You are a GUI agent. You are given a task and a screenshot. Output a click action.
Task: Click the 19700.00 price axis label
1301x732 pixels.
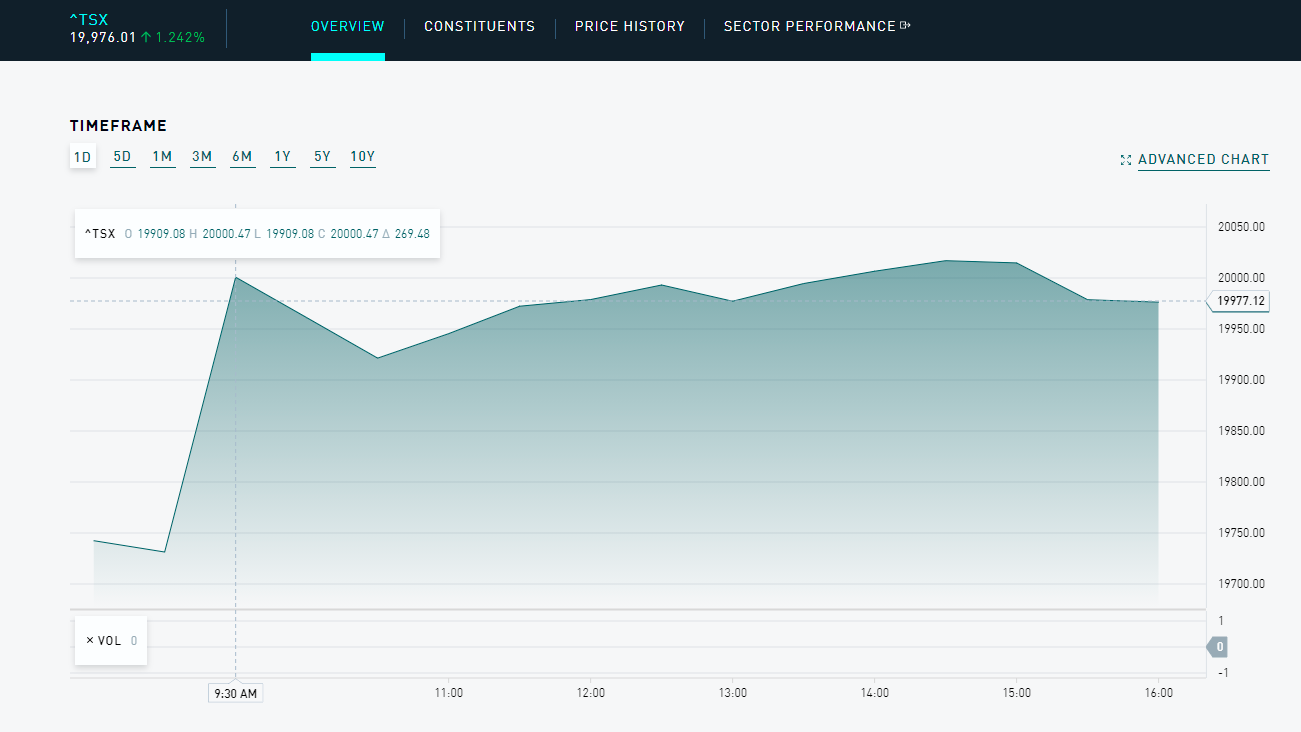click(1242, 584)
